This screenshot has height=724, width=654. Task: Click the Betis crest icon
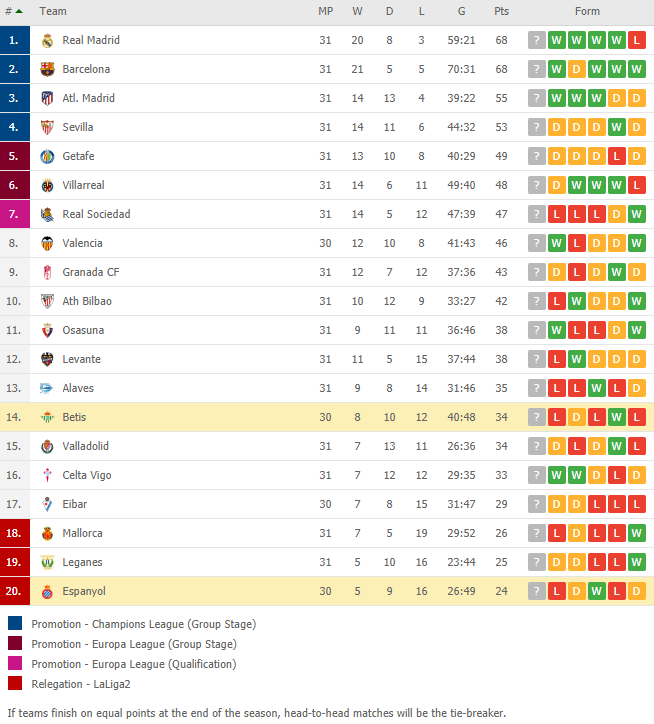tap(47, 417)
